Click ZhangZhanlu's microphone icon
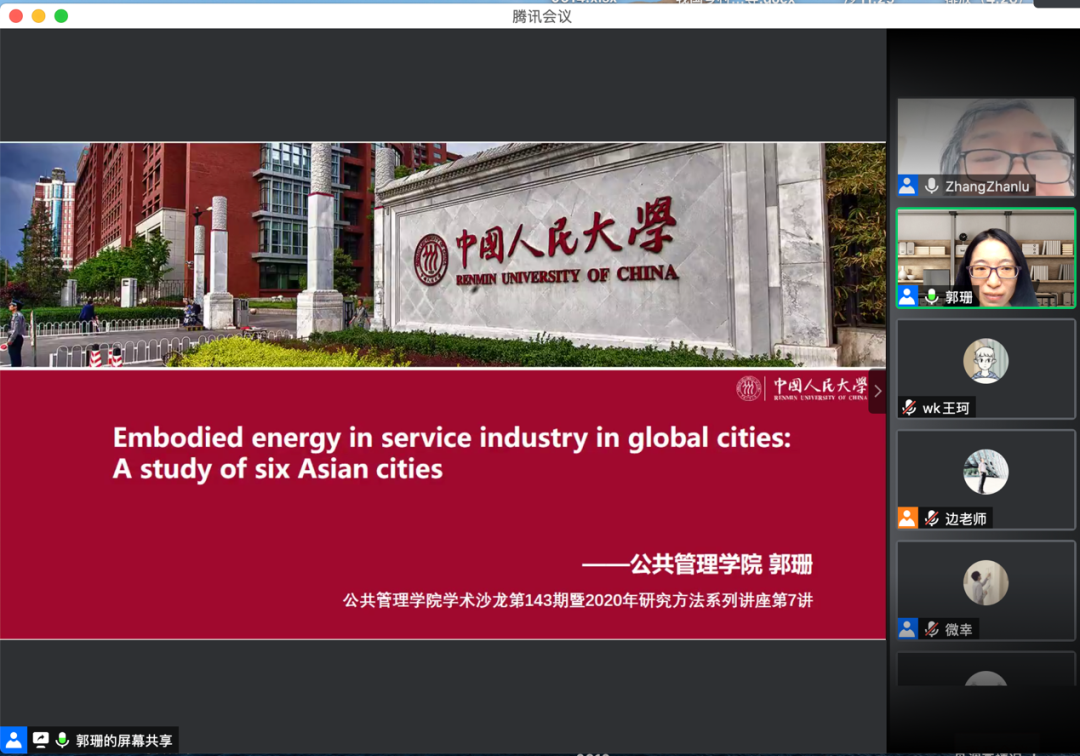The image size is (1080, 756). [x=932, y=186]
